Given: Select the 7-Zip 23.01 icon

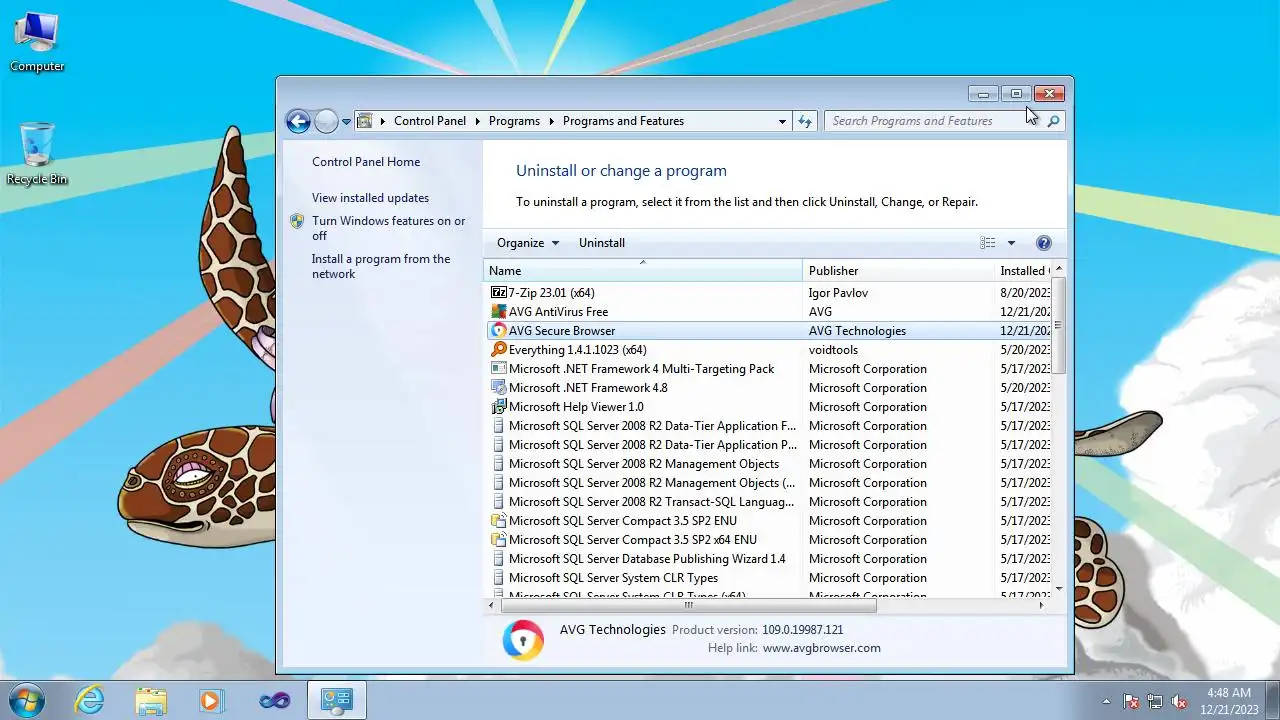Looking at the screenshot, I should pos(499,293).
